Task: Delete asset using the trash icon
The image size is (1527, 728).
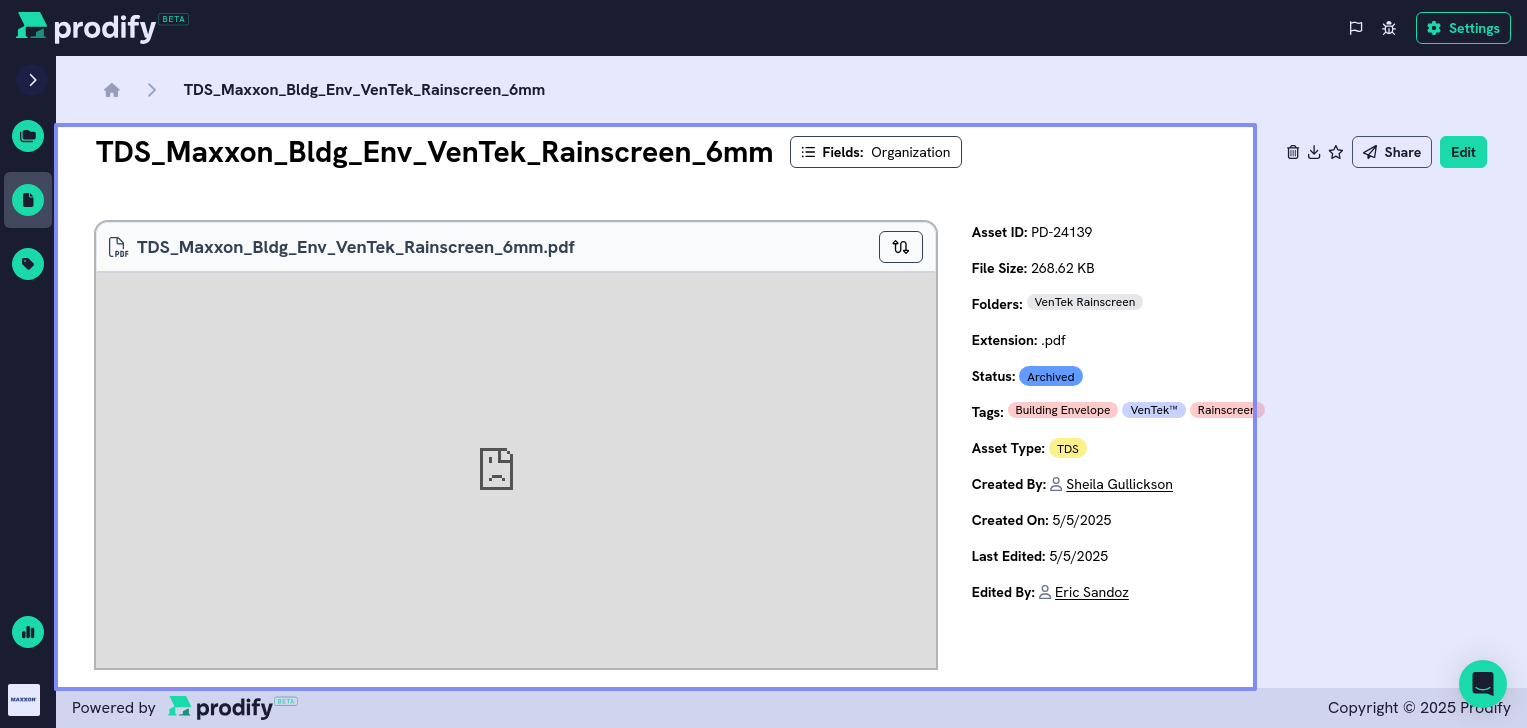Action: pyautogui.click(x=1293, y=152)
